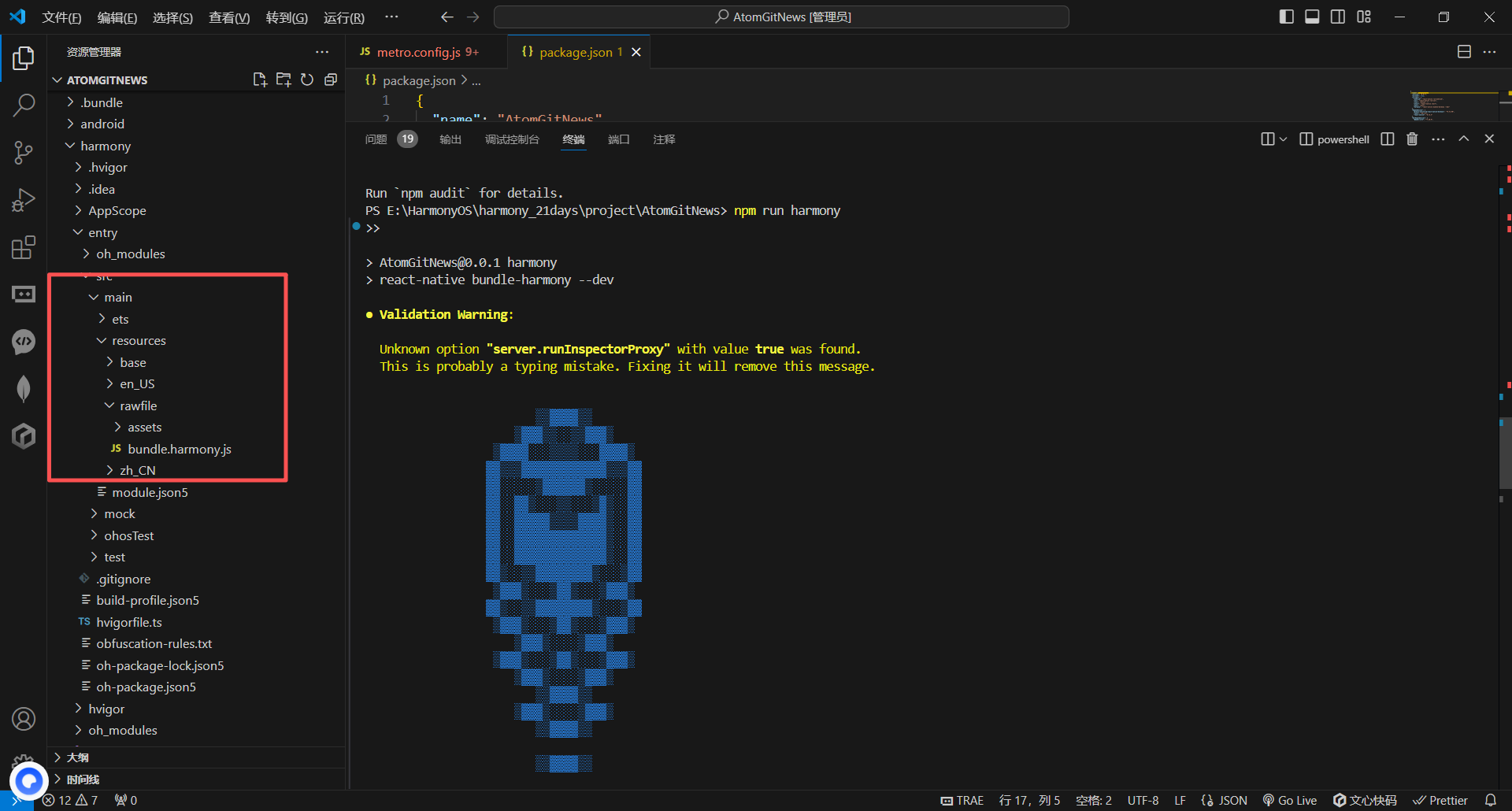The image size is (1512, 811).
Task: Change indentation via 空格: 2
Action: coord(1094,800)
